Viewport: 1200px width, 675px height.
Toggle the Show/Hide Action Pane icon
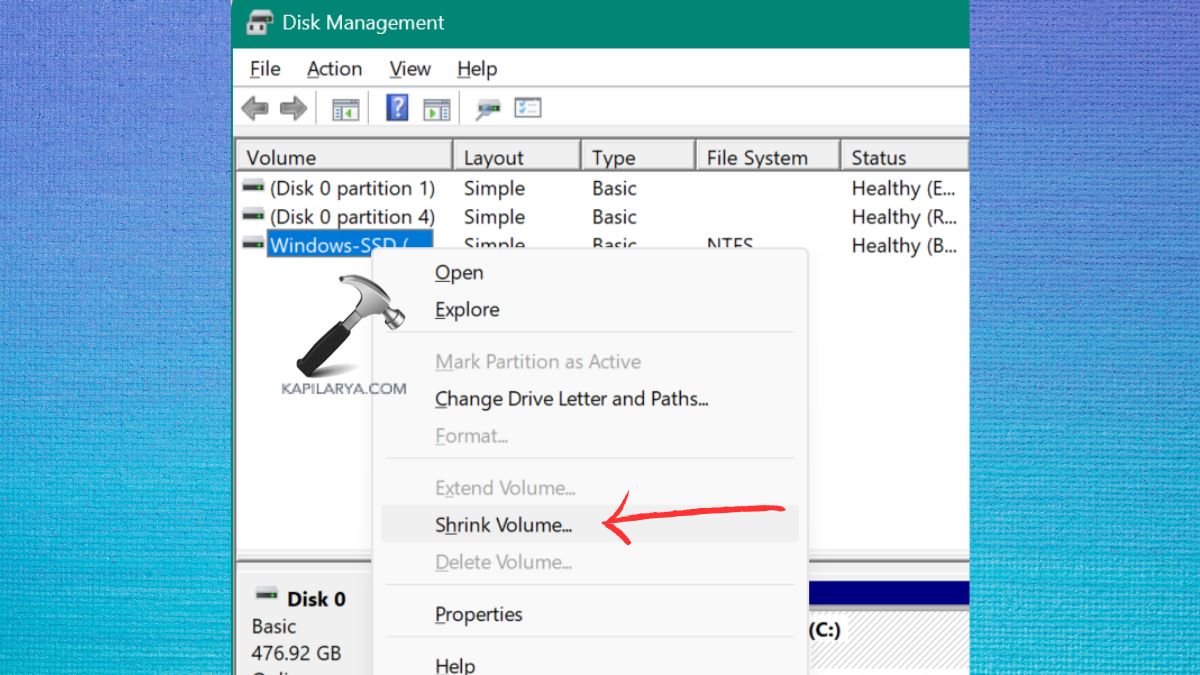click(x=436, y=109)
